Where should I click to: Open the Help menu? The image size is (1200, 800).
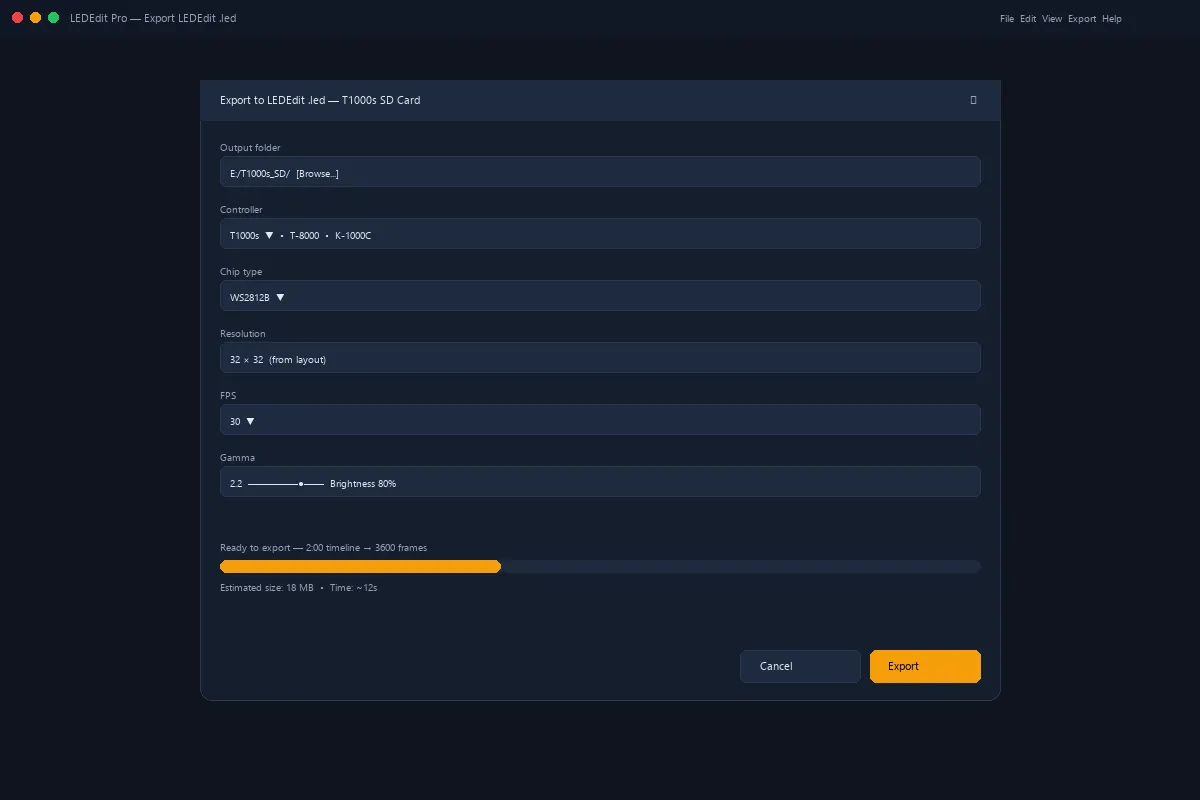(x=1112, y=19)
